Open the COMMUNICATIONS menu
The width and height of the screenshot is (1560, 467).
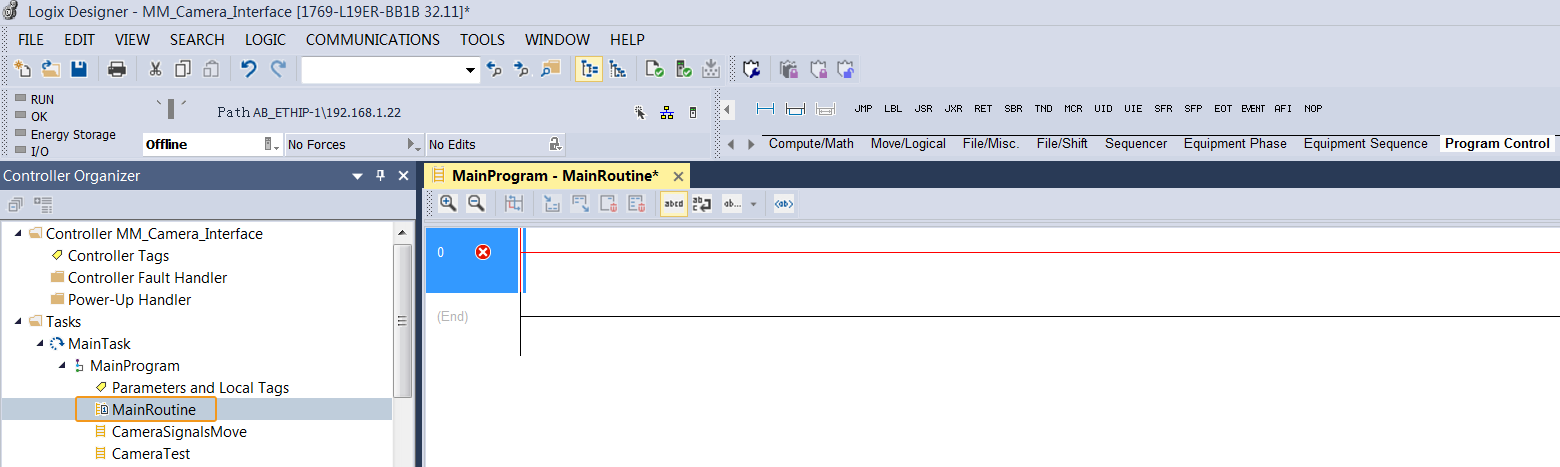click(373, 40)
